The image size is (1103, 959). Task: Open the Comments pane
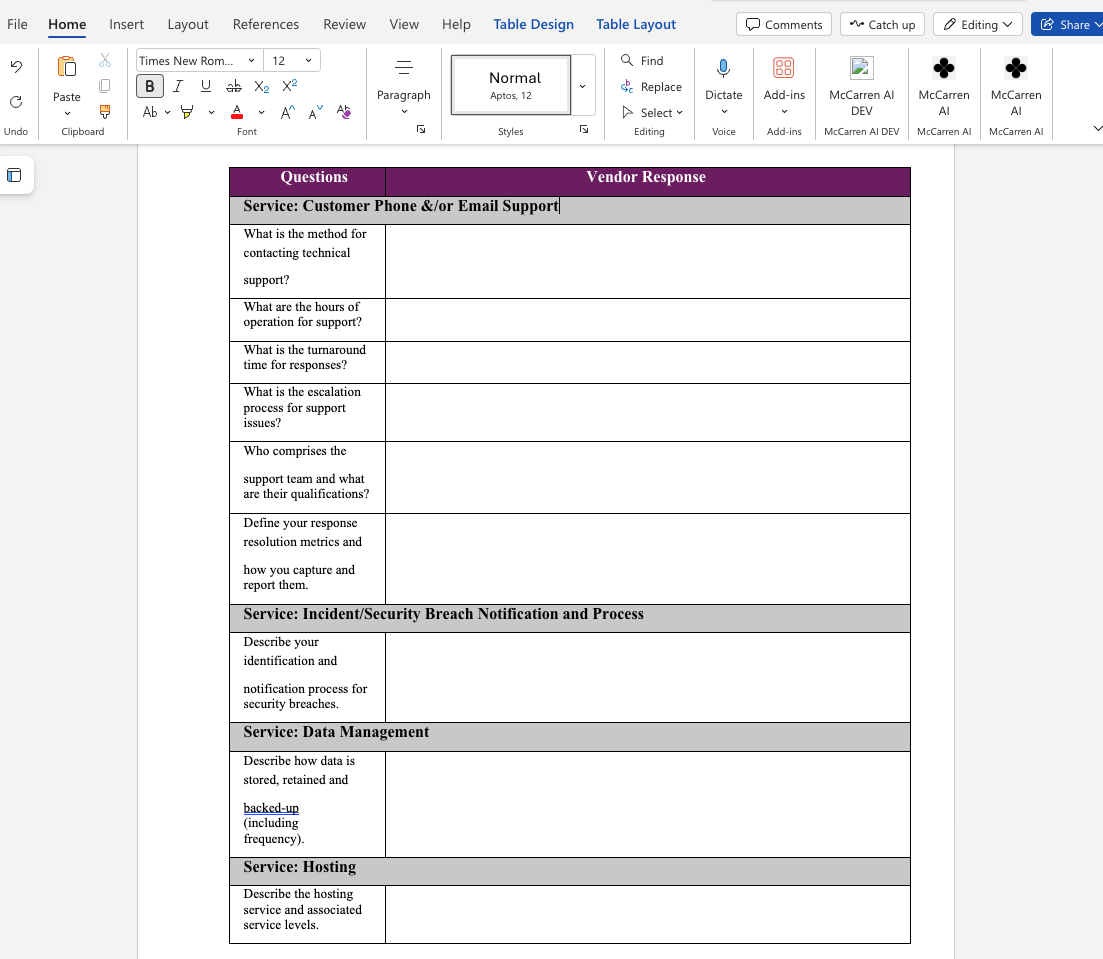click(784, 25)
